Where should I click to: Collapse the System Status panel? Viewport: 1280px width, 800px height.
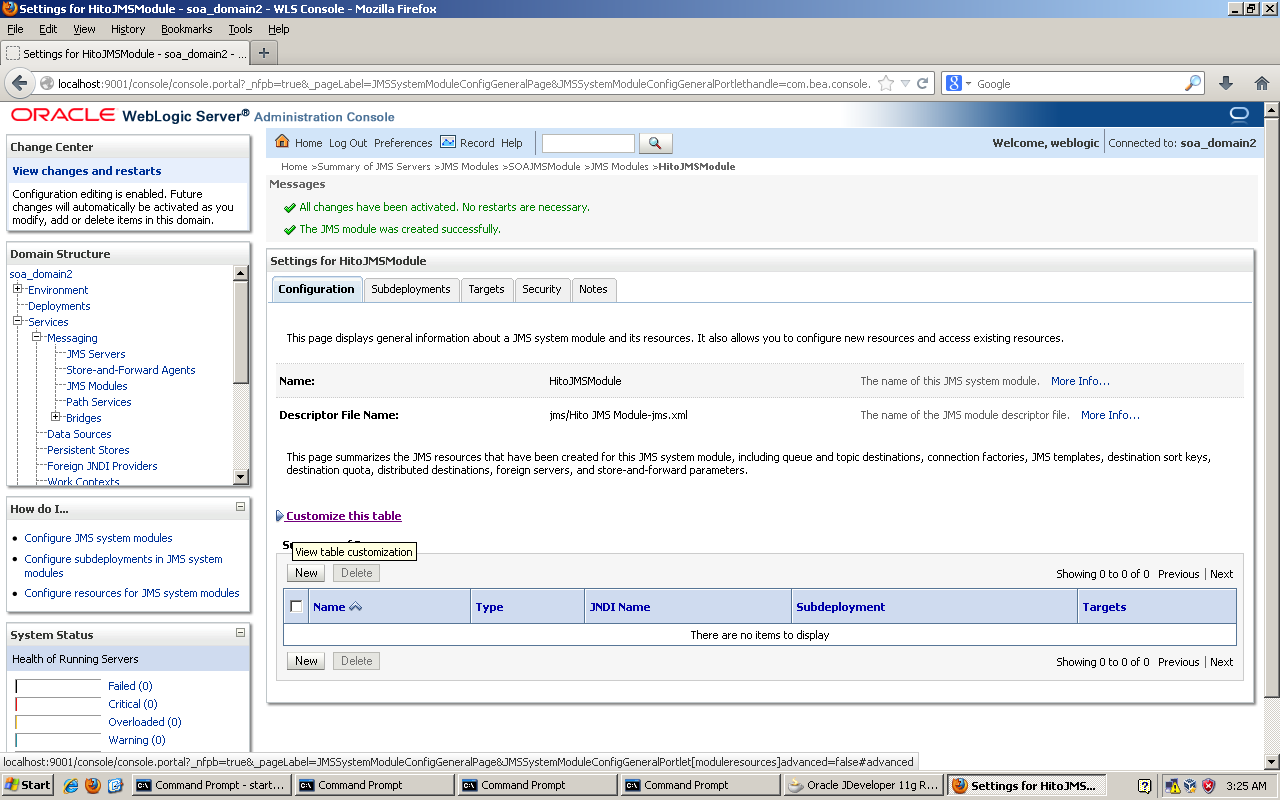240,634
